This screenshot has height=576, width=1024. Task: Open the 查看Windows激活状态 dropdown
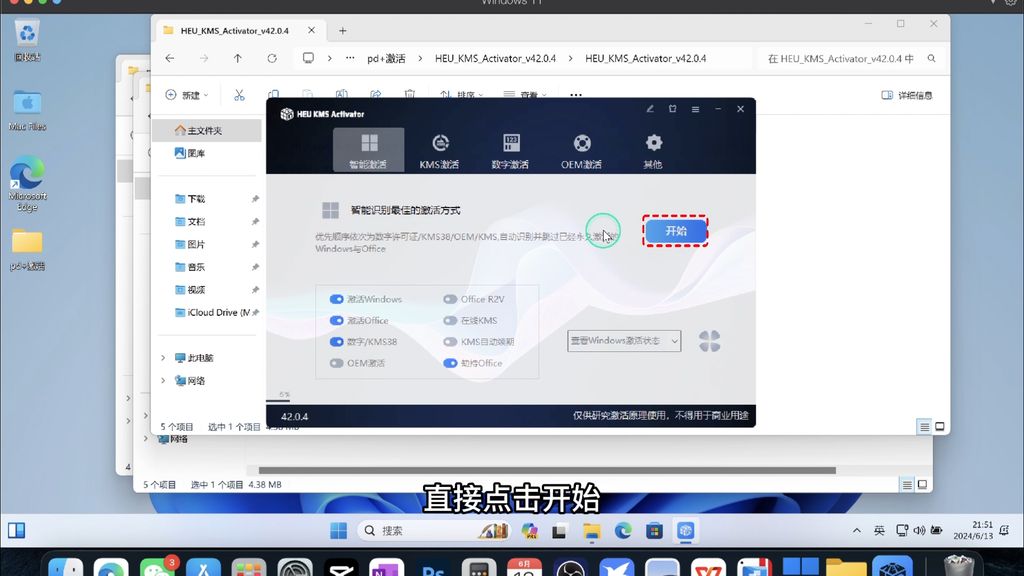[624, 341]
